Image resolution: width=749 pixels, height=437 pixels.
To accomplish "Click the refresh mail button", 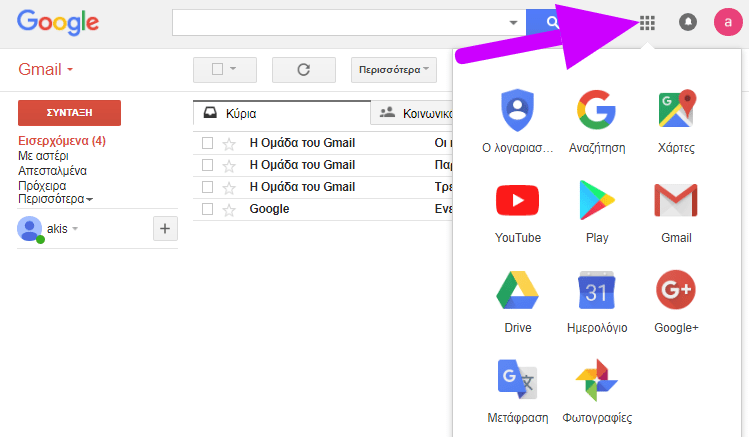I will point(304,70).
